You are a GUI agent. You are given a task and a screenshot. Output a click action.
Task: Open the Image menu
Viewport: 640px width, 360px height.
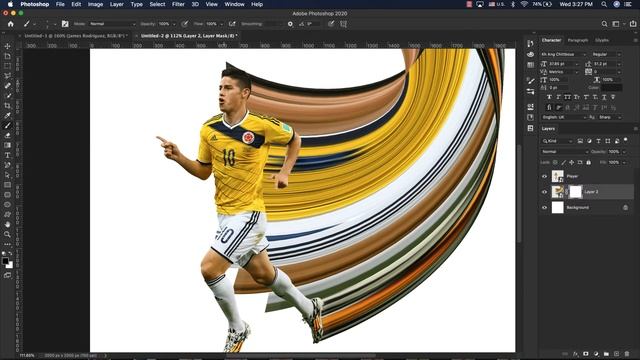95,4
